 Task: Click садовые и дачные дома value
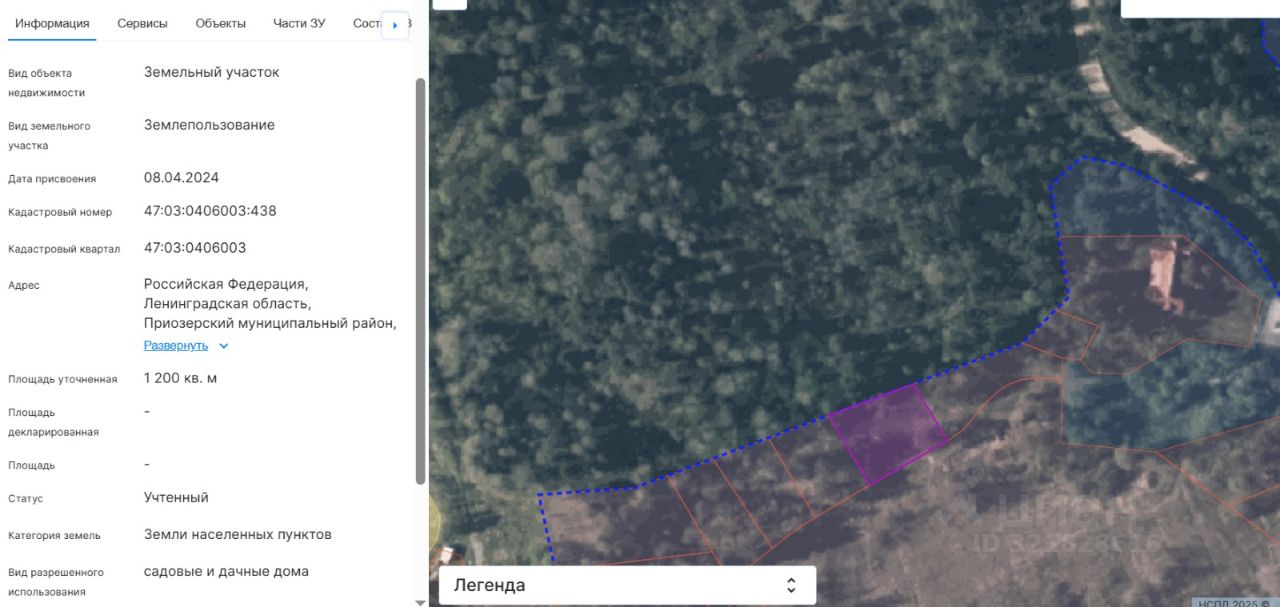[x=226, y=571]
